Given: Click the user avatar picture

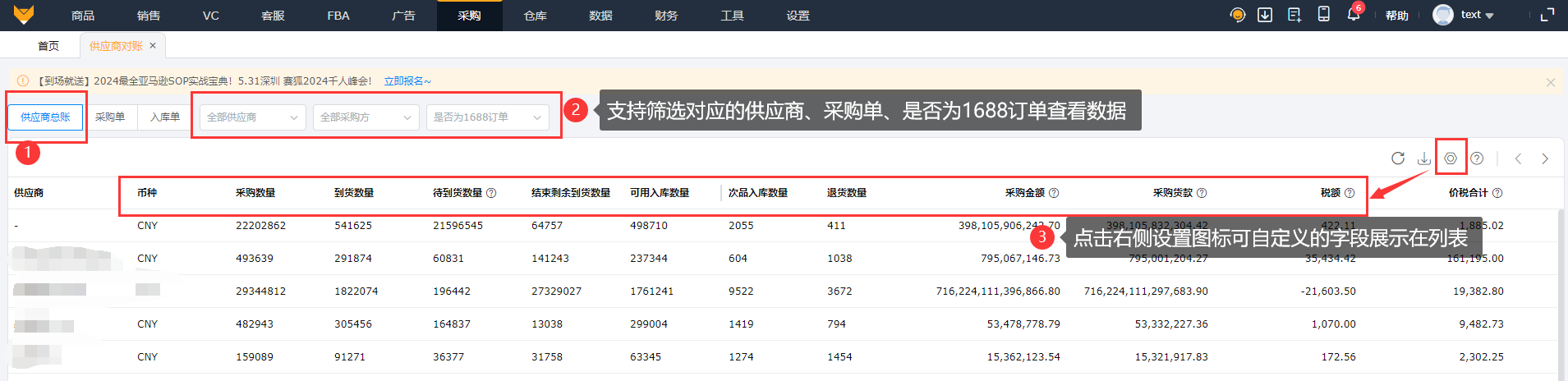Looking at the screenshot, I should (x=1443, y=15).
